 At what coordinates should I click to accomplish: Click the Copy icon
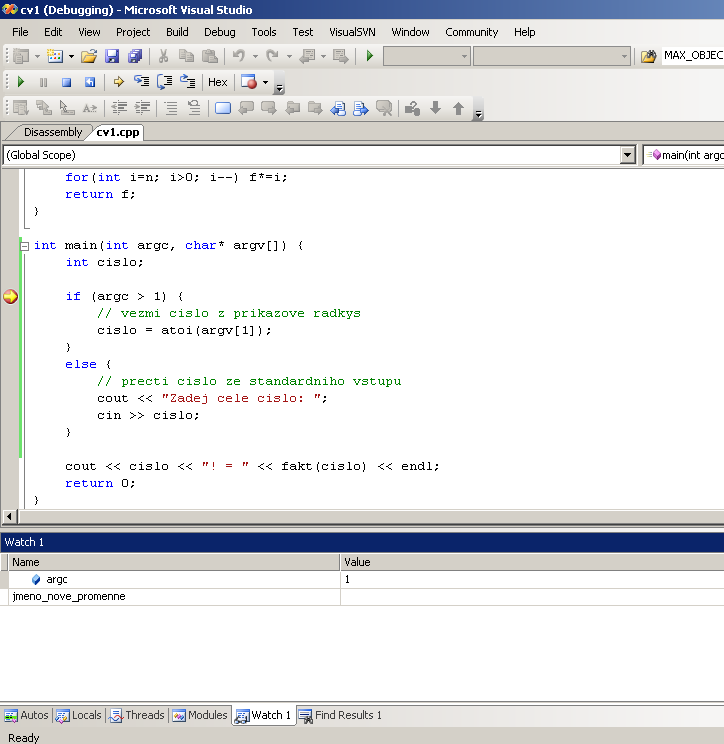click(x=186, y=56)
